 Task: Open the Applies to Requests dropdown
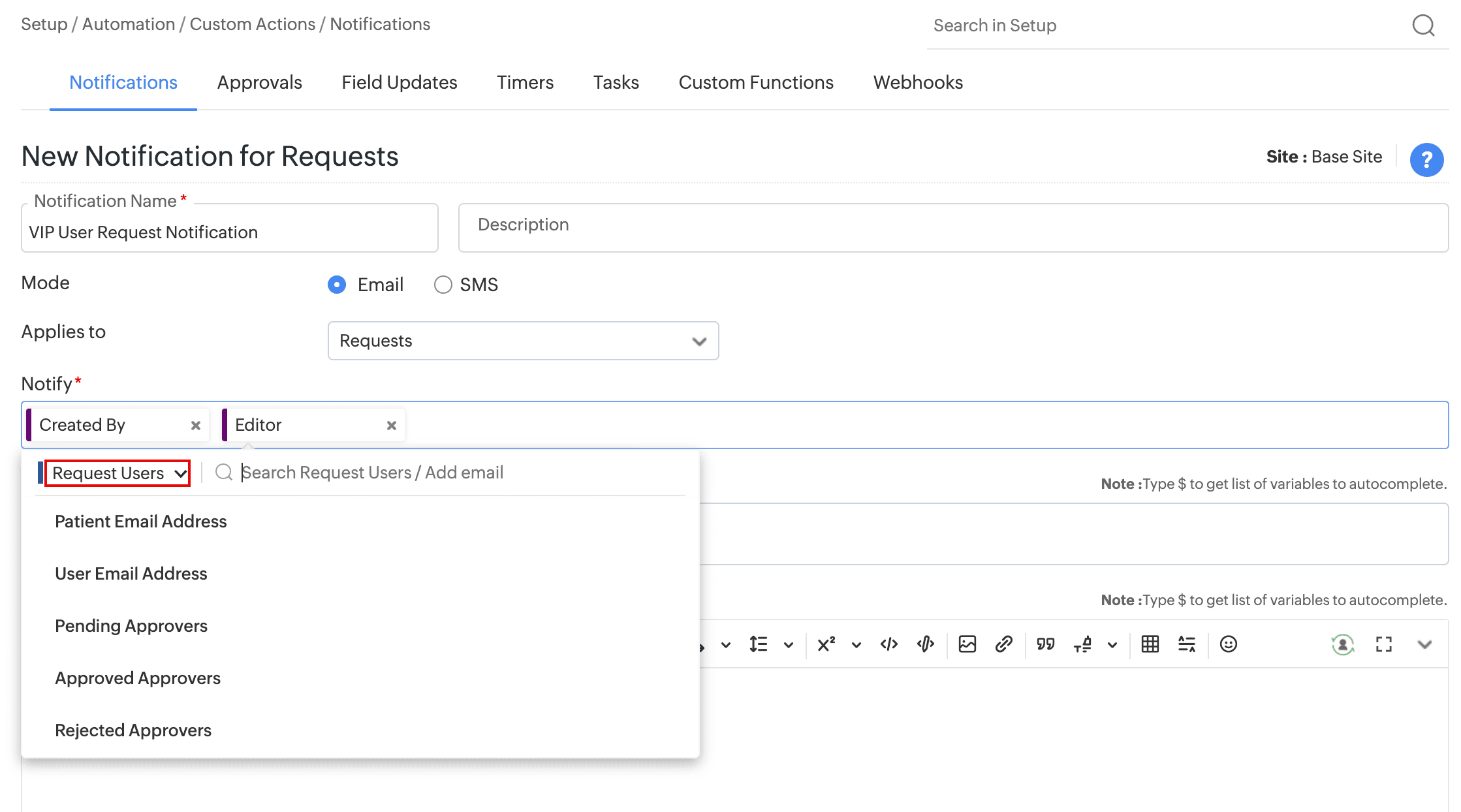[x=523, y=341]
